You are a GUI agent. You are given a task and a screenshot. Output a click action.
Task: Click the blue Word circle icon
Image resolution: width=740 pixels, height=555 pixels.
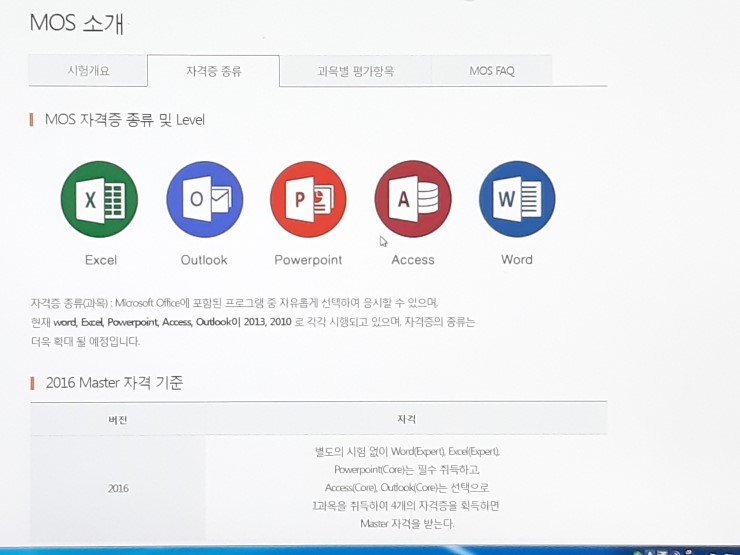point(517,199)
